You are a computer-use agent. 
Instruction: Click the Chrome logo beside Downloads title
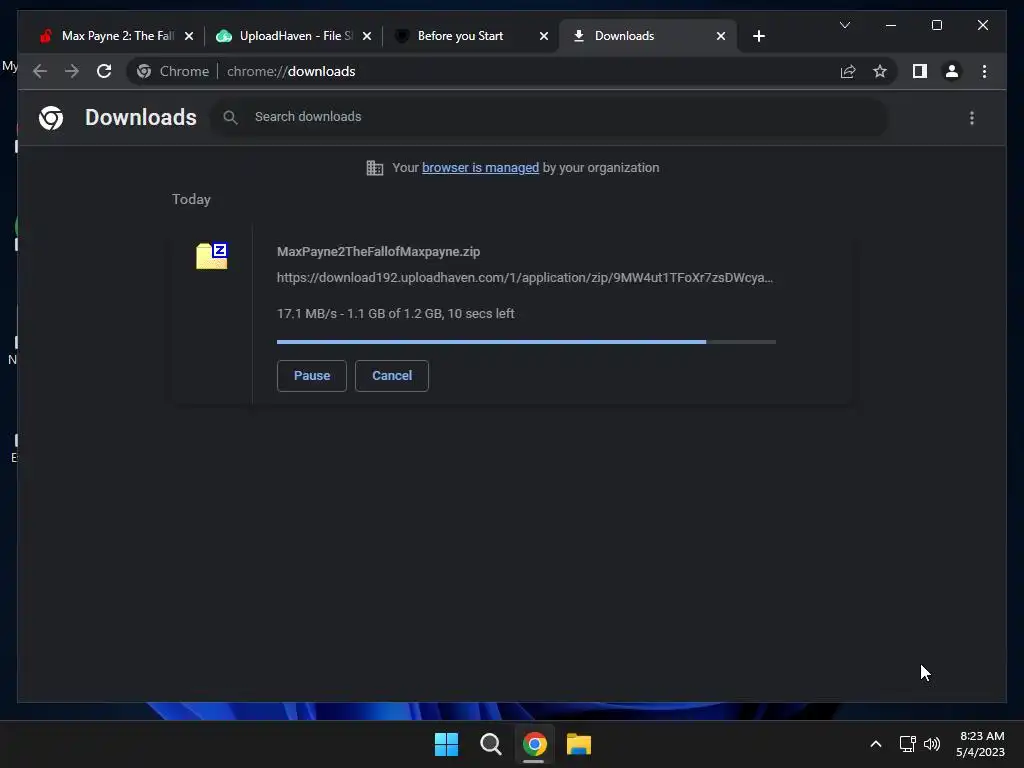pyautogui.click(x=51, y=118)
